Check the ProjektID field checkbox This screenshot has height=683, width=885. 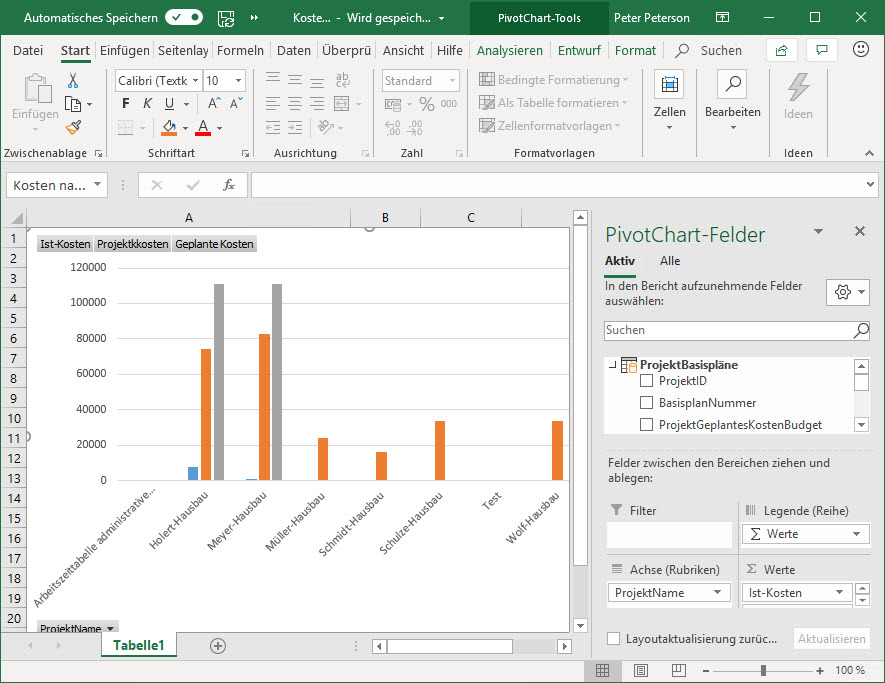(x=646, y=380)
